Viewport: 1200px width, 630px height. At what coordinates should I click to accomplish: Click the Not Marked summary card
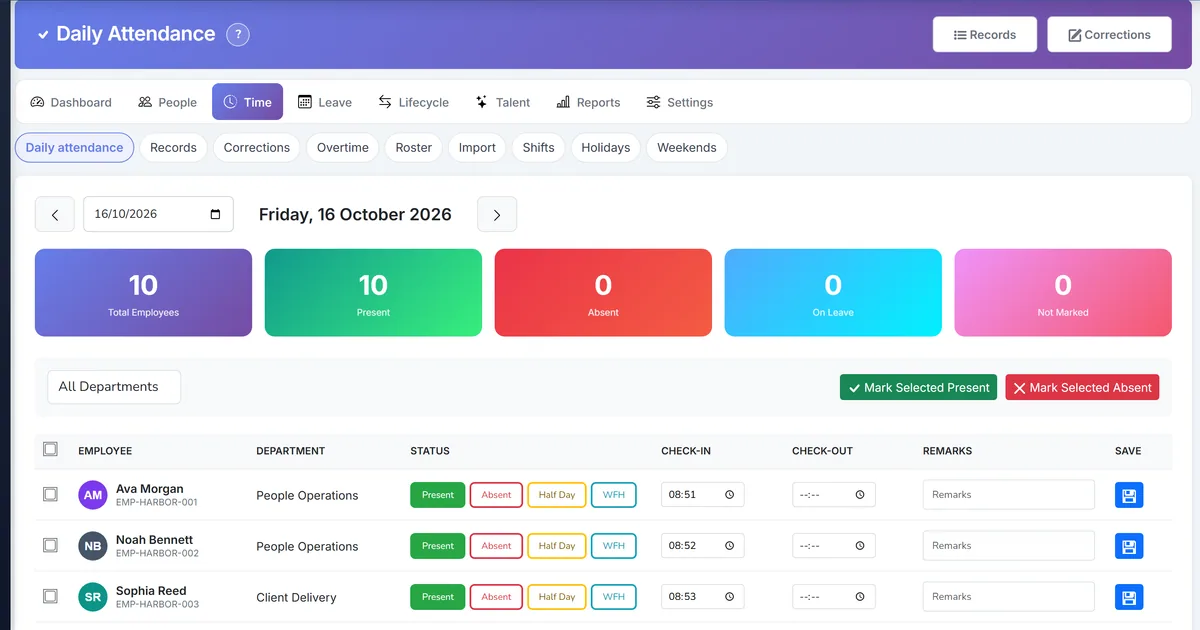coord(1063,292)
